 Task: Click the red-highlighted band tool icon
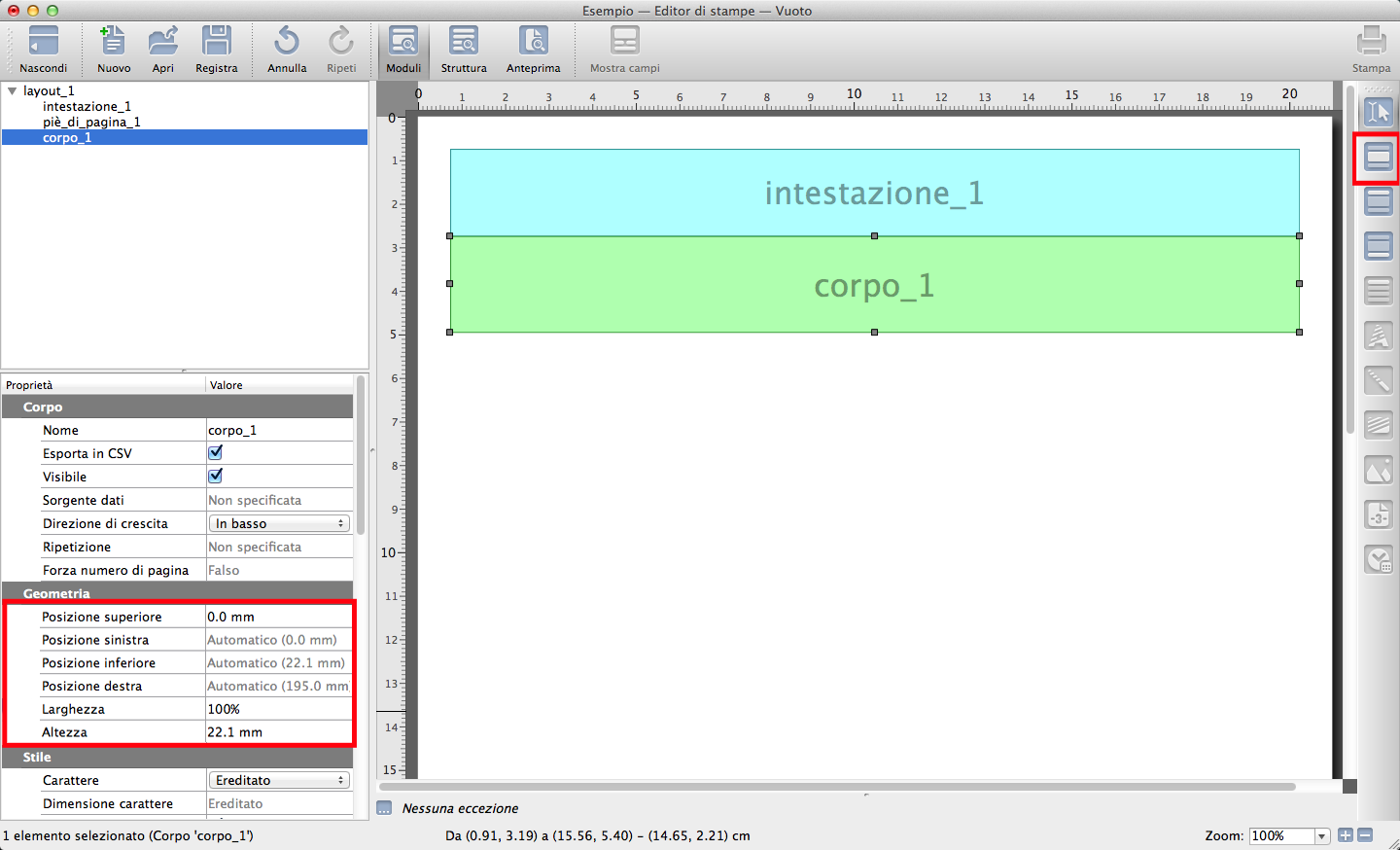pos(1378,157)
